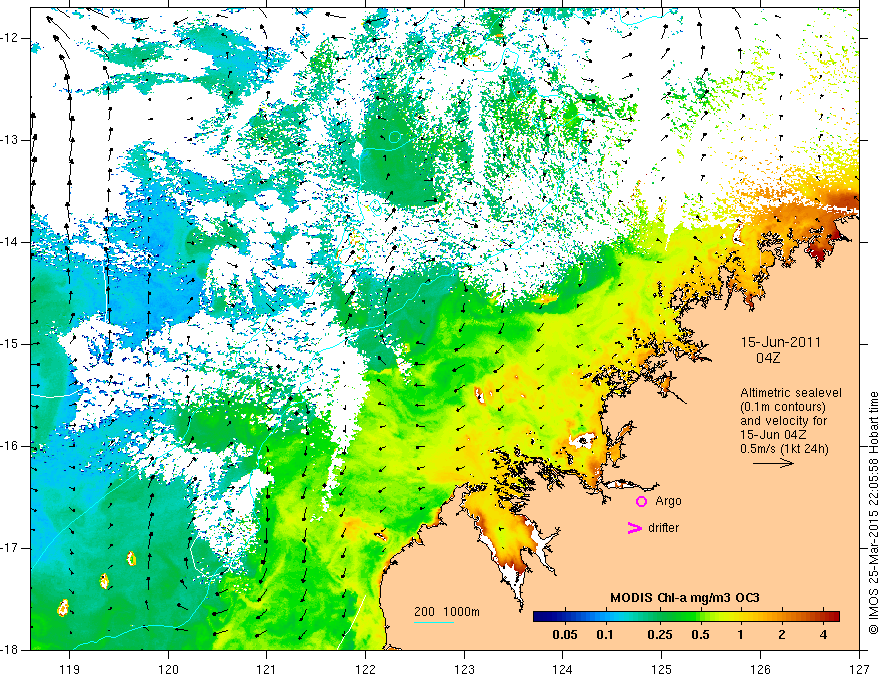
Task: Click the cyan bathymetry contour legend line
Action: coord(434,622)
